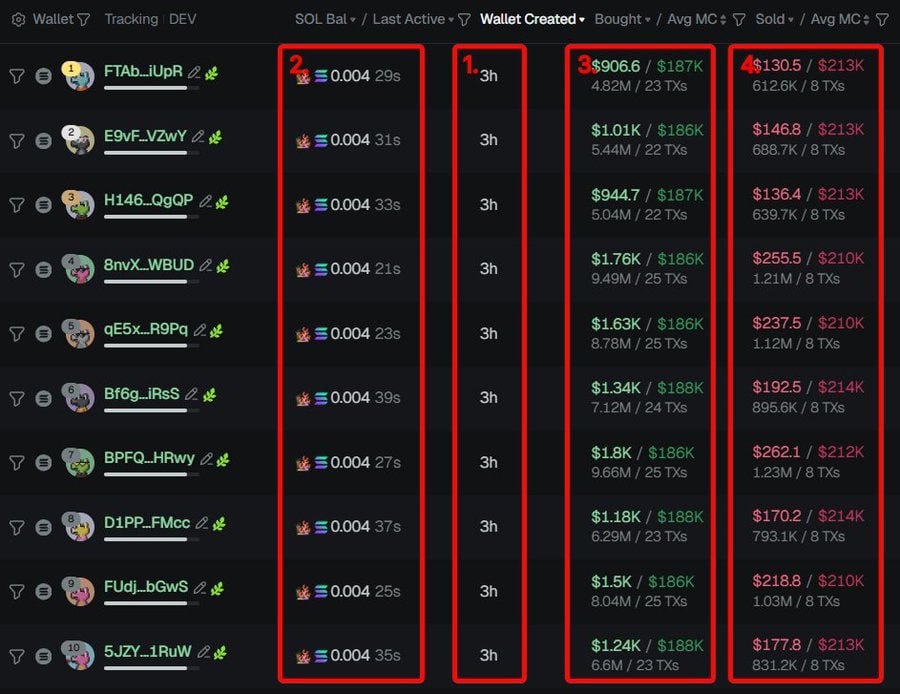This screenshot has width=900, height=694.
Task: Click the sold amount $177.8
Action: (777, 645)
